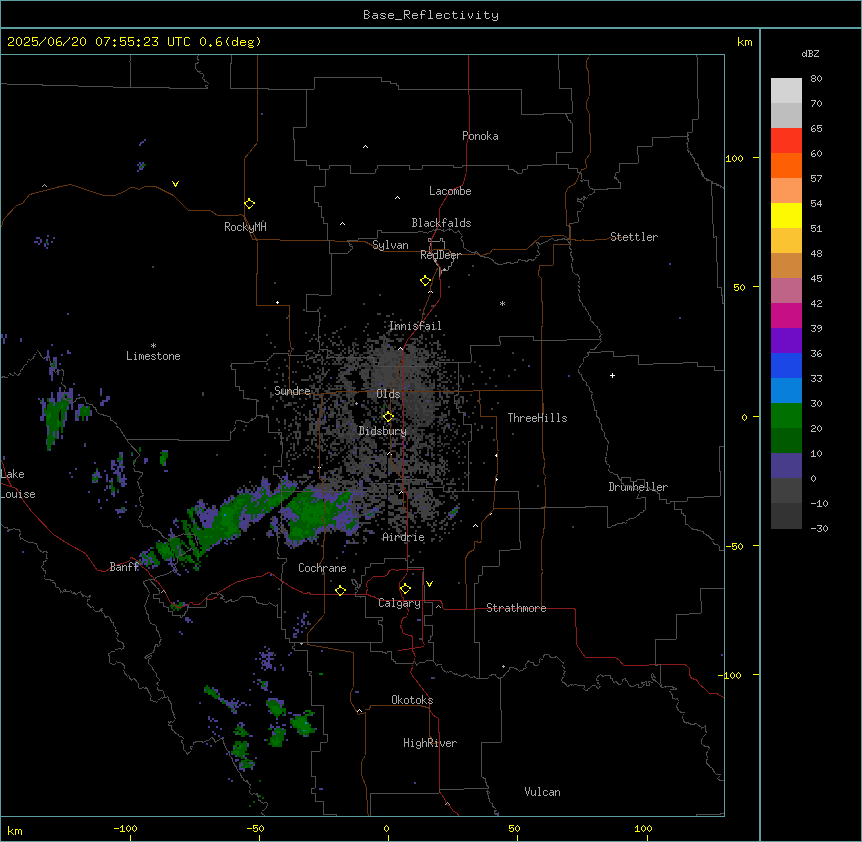Click the Calgary city label
The height and width of the screenshot is (842, 862).
tap(400, 603)
